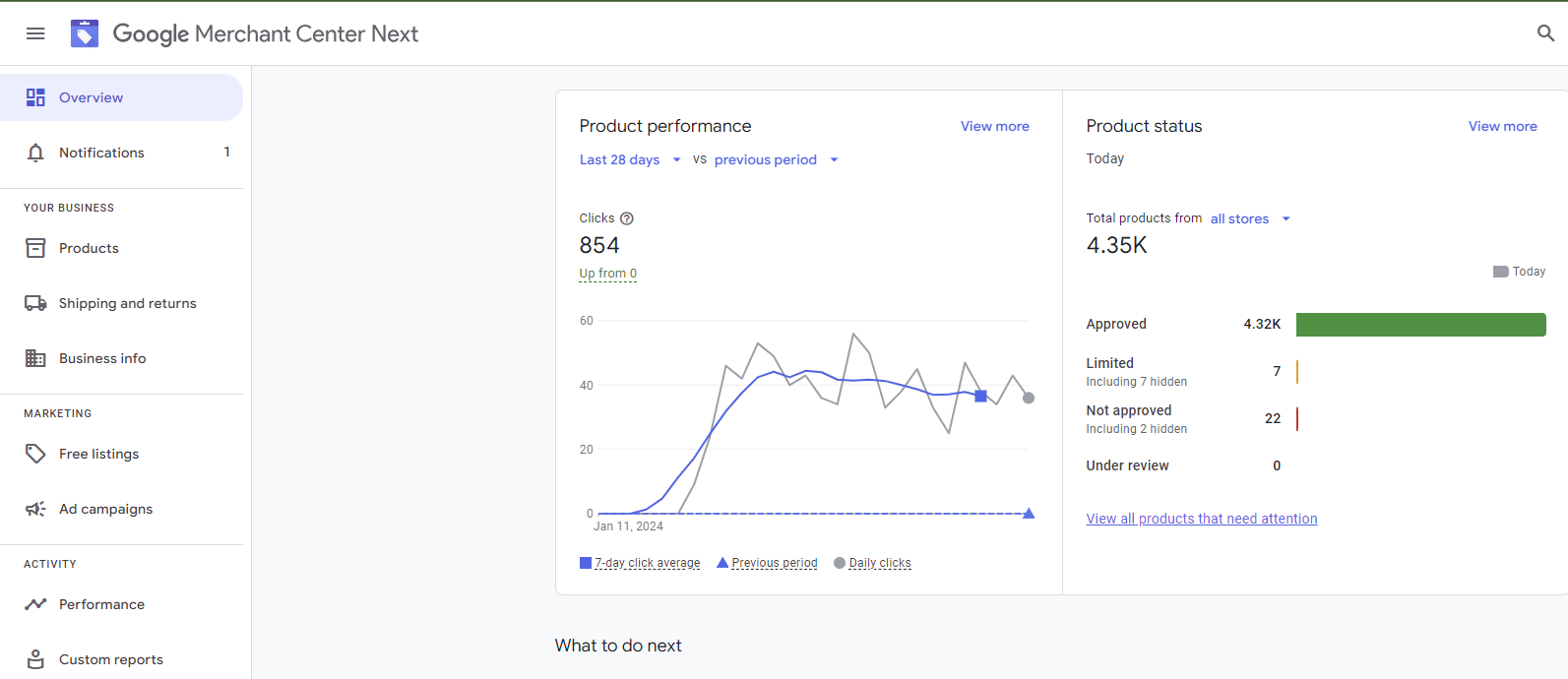Click the Under review count 0

[1277, 465]
